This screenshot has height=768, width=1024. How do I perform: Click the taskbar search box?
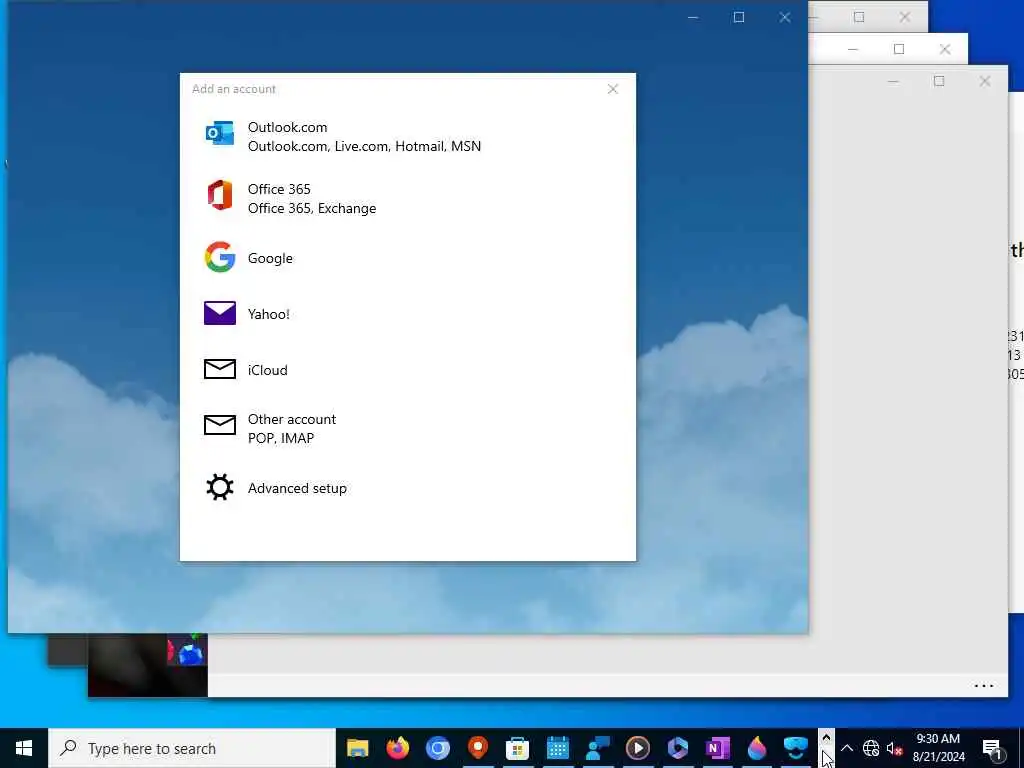[x=192, y=748]
